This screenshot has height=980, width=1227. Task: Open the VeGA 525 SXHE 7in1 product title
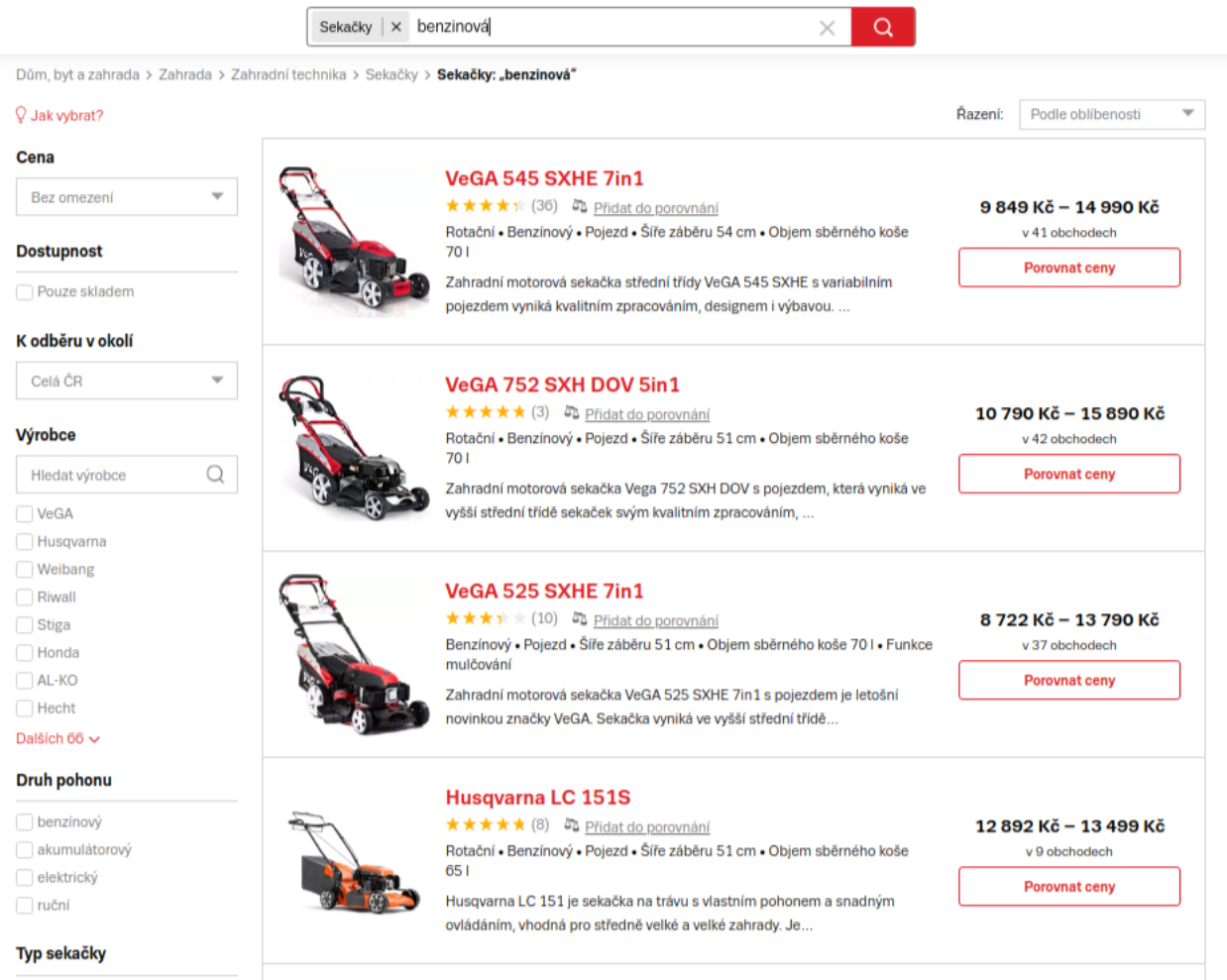click(x=544, y=591)
